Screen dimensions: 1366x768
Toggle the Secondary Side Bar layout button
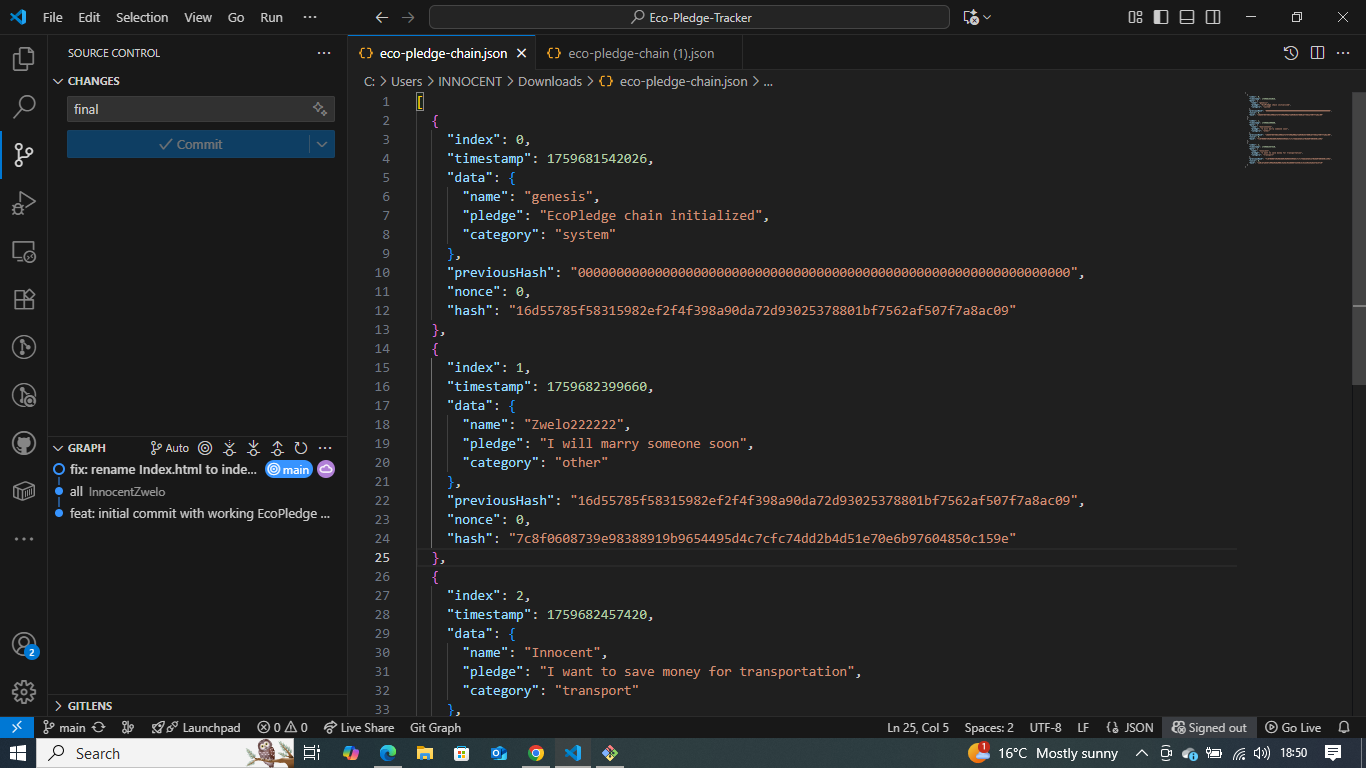1213,17
